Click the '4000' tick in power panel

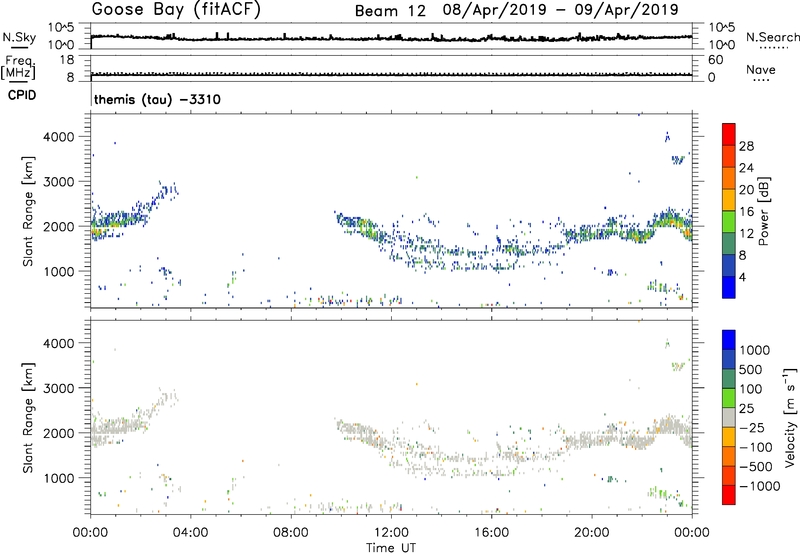[x=58, y=137]
